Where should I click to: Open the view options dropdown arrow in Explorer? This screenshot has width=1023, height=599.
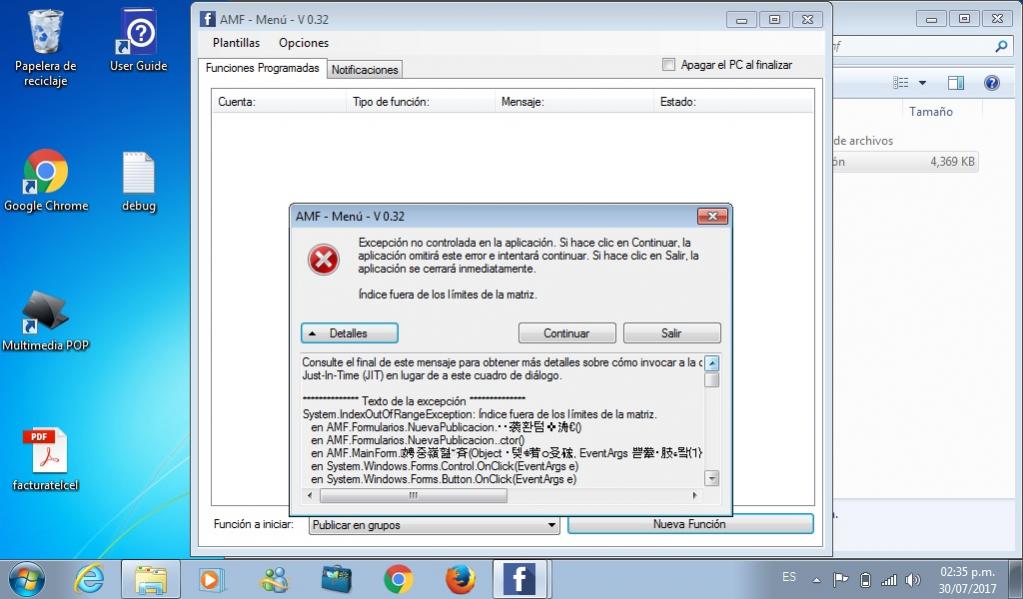click(x=922, y=83)
